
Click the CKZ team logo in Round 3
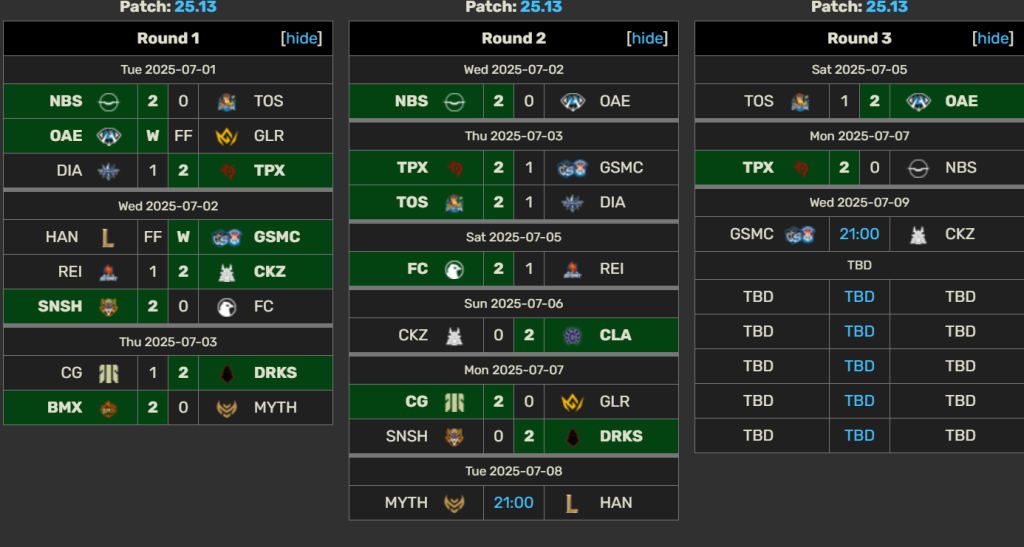(x=918, y=235)
